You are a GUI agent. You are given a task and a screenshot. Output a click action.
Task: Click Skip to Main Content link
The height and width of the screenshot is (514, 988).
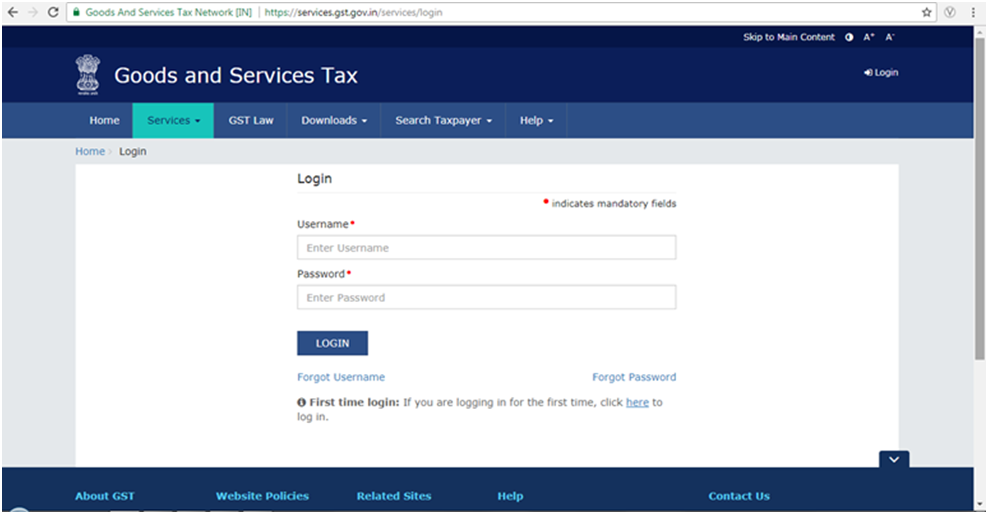point(789,37)
